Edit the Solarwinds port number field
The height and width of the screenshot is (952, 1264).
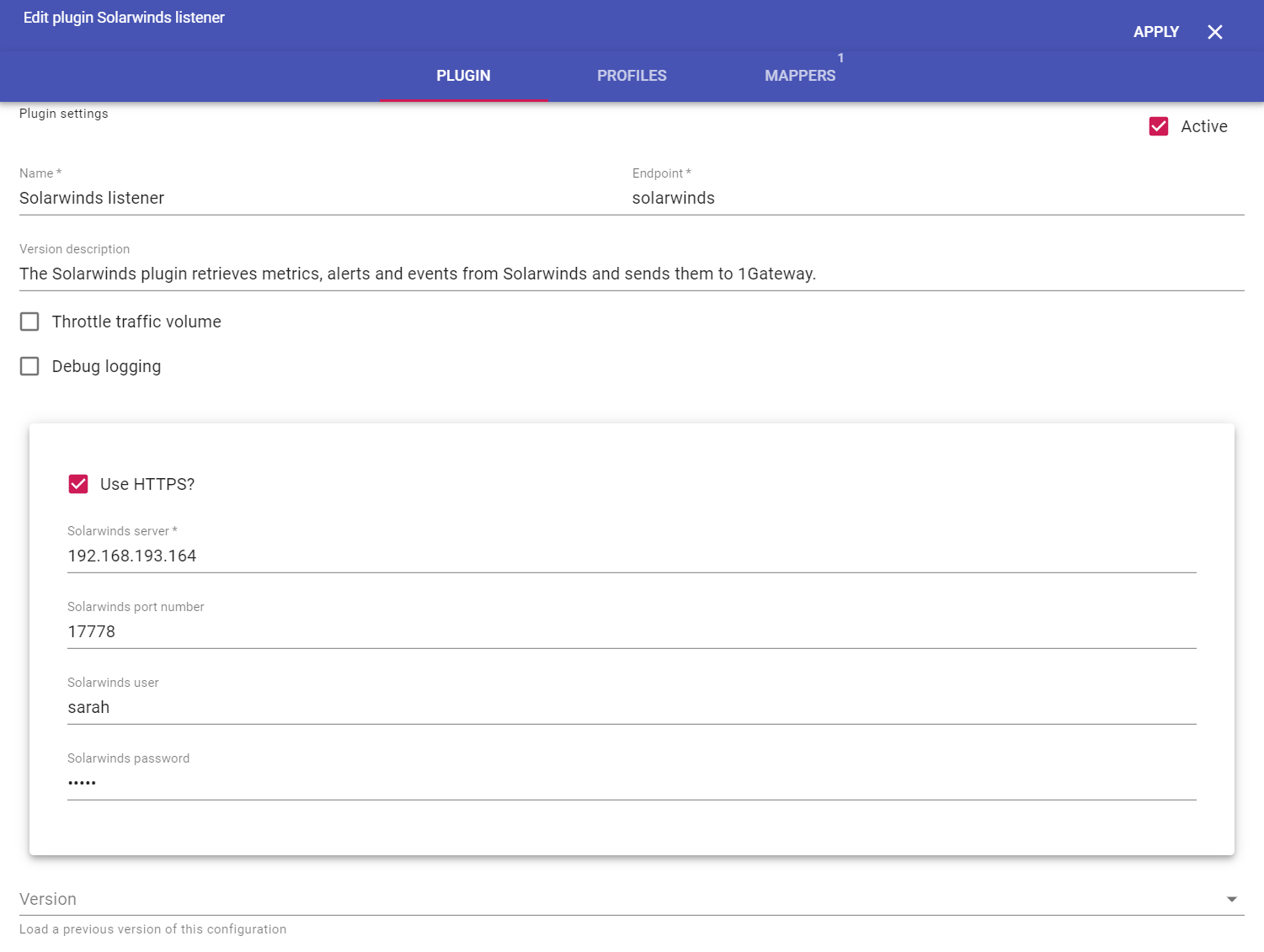pyautogui.click(x=632, y=631)
